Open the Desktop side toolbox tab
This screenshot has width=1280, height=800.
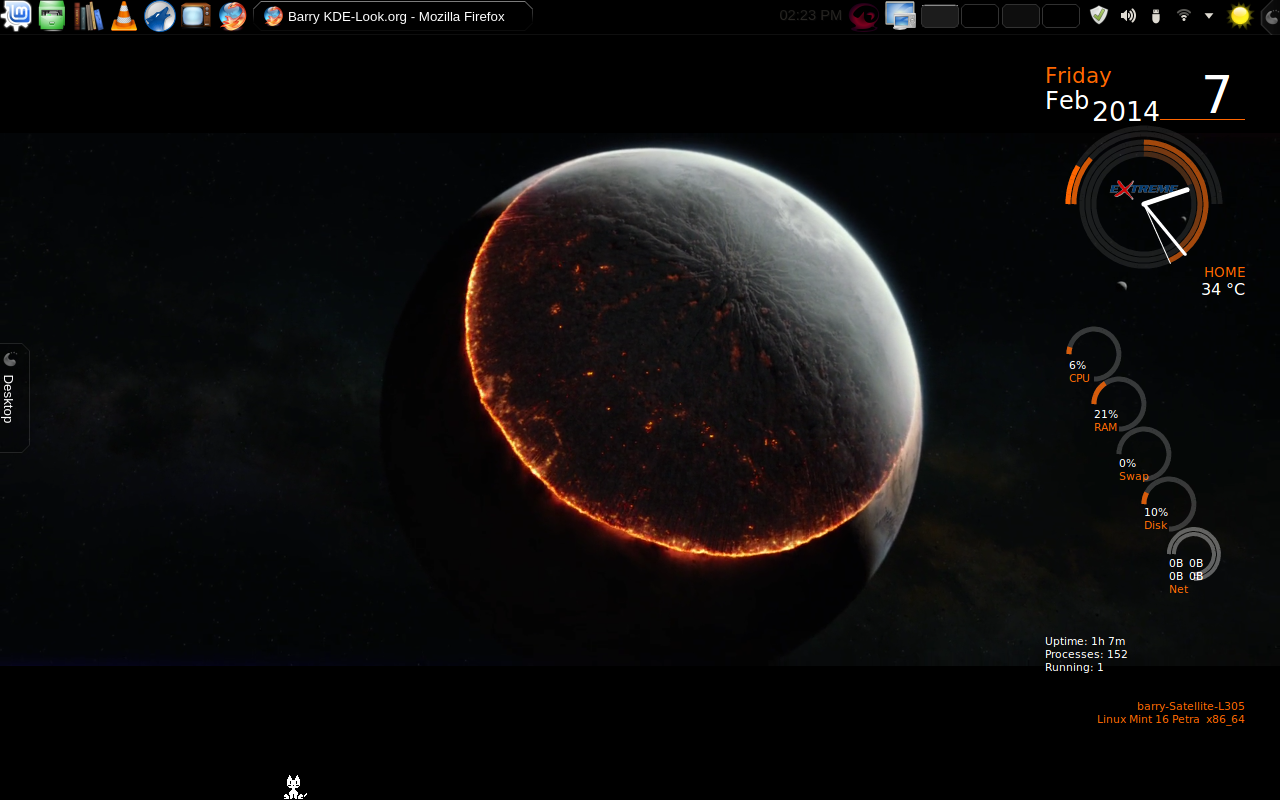pos(12,398)
